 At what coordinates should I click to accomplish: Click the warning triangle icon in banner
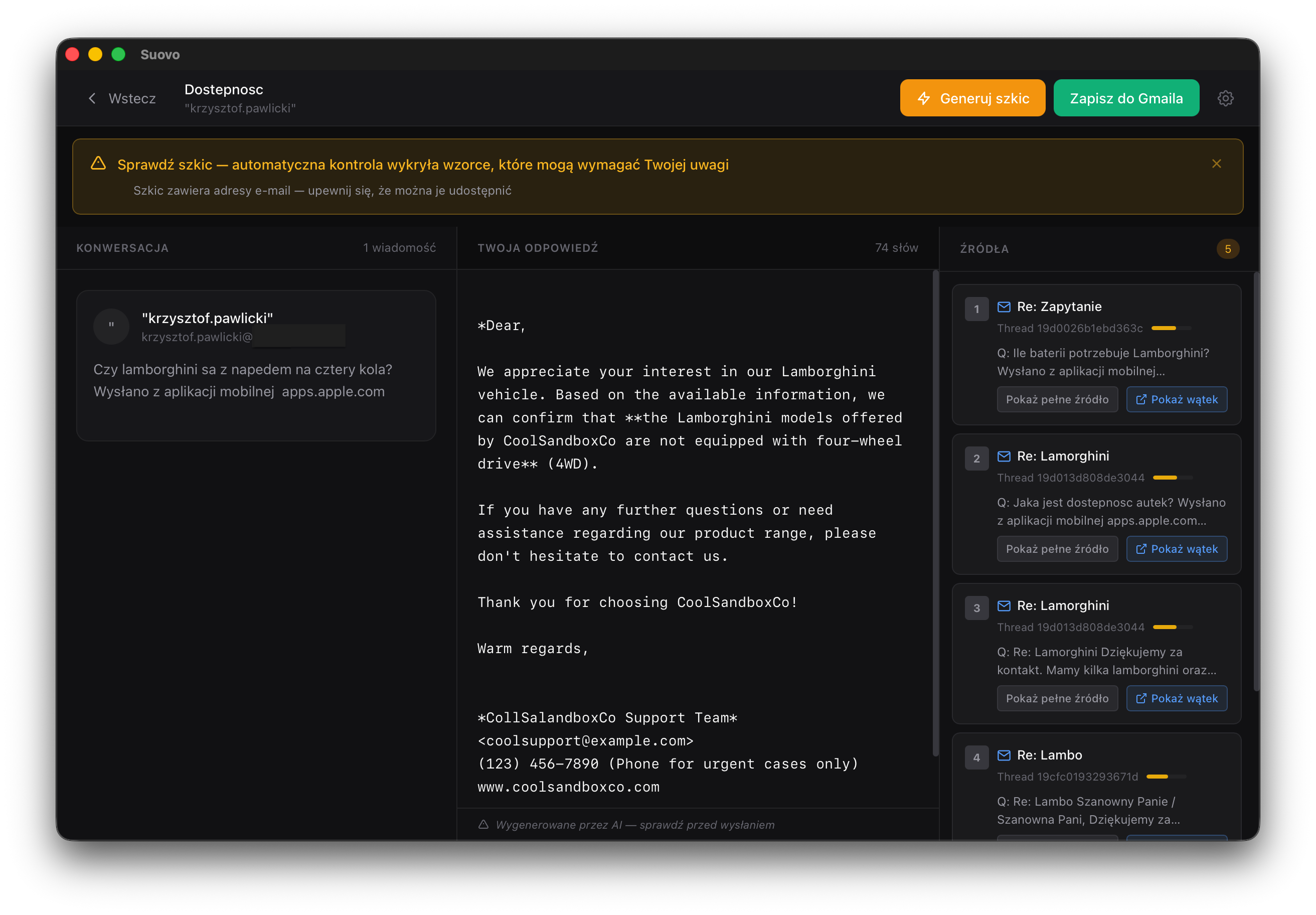tap(99, 164)
